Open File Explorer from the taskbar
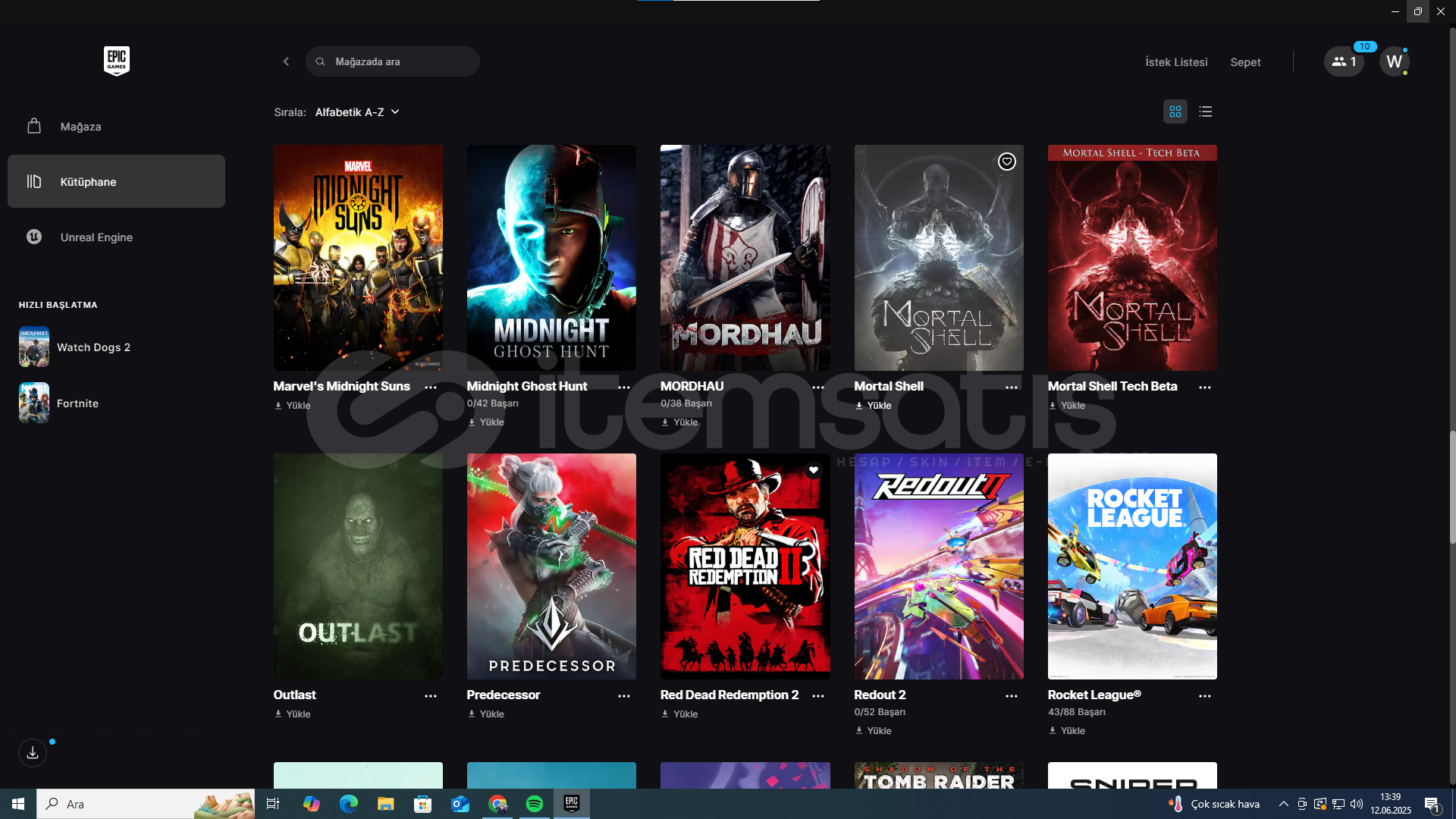The height and width of the screenshot is (819, 1456). point(385,804)
